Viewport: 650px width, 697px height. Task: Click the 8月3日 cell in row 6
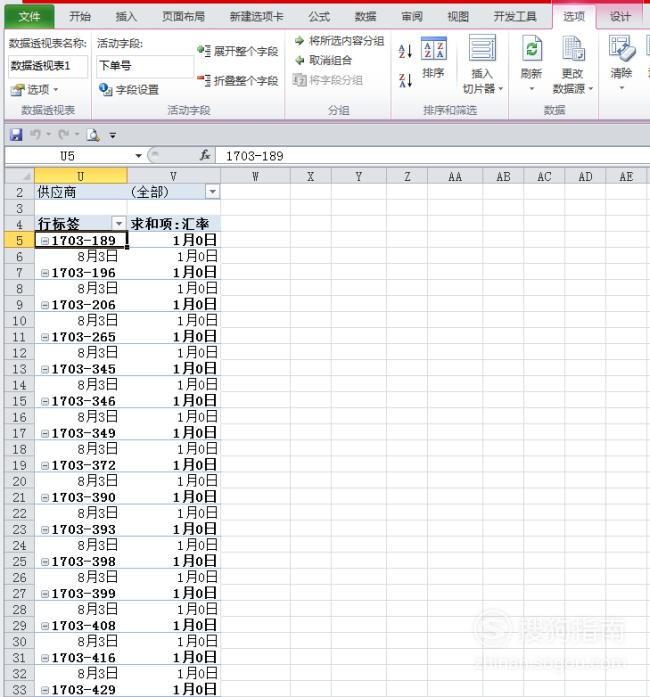coord(81,256)
